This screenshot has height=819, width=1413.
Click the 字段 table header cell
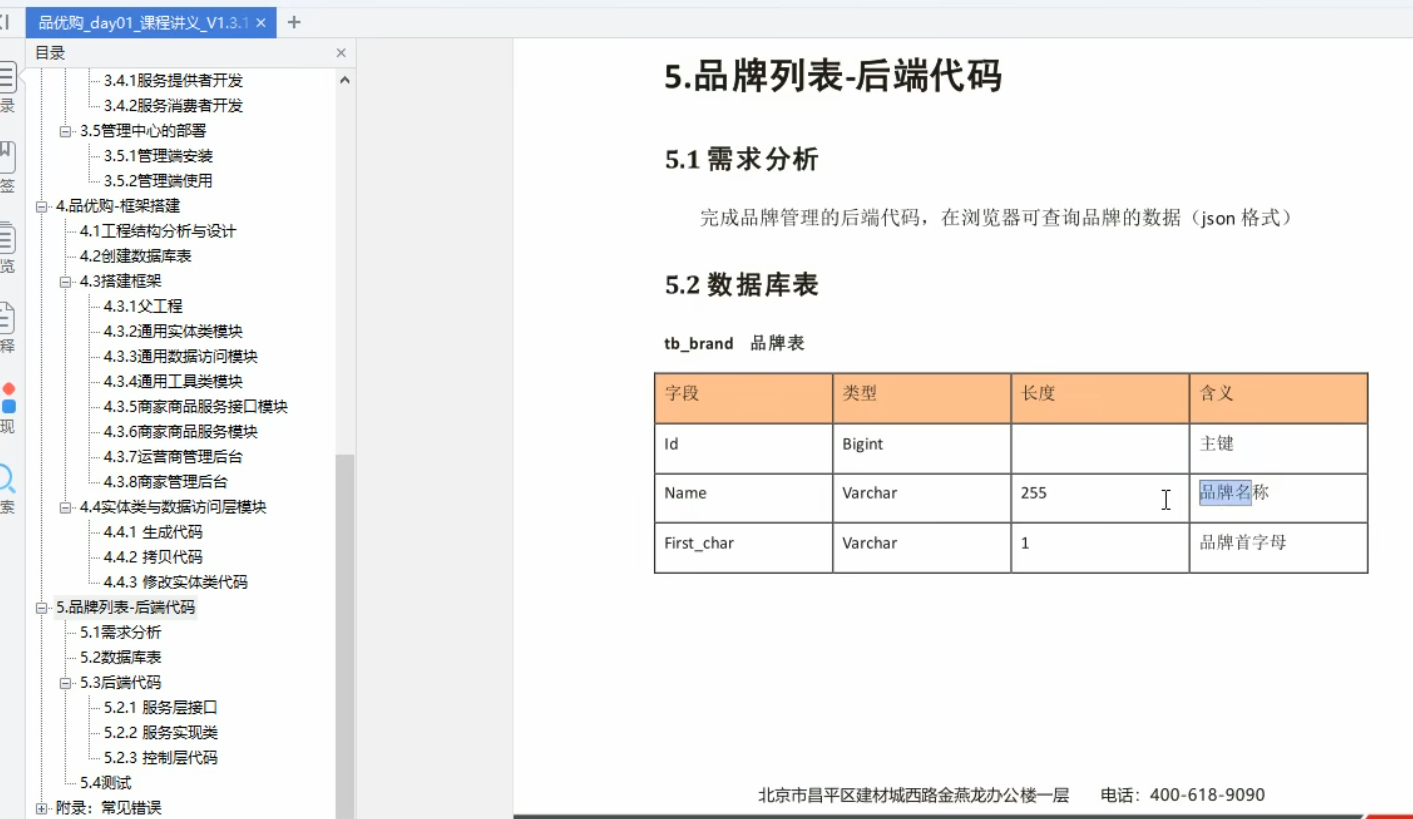point(744,398)
